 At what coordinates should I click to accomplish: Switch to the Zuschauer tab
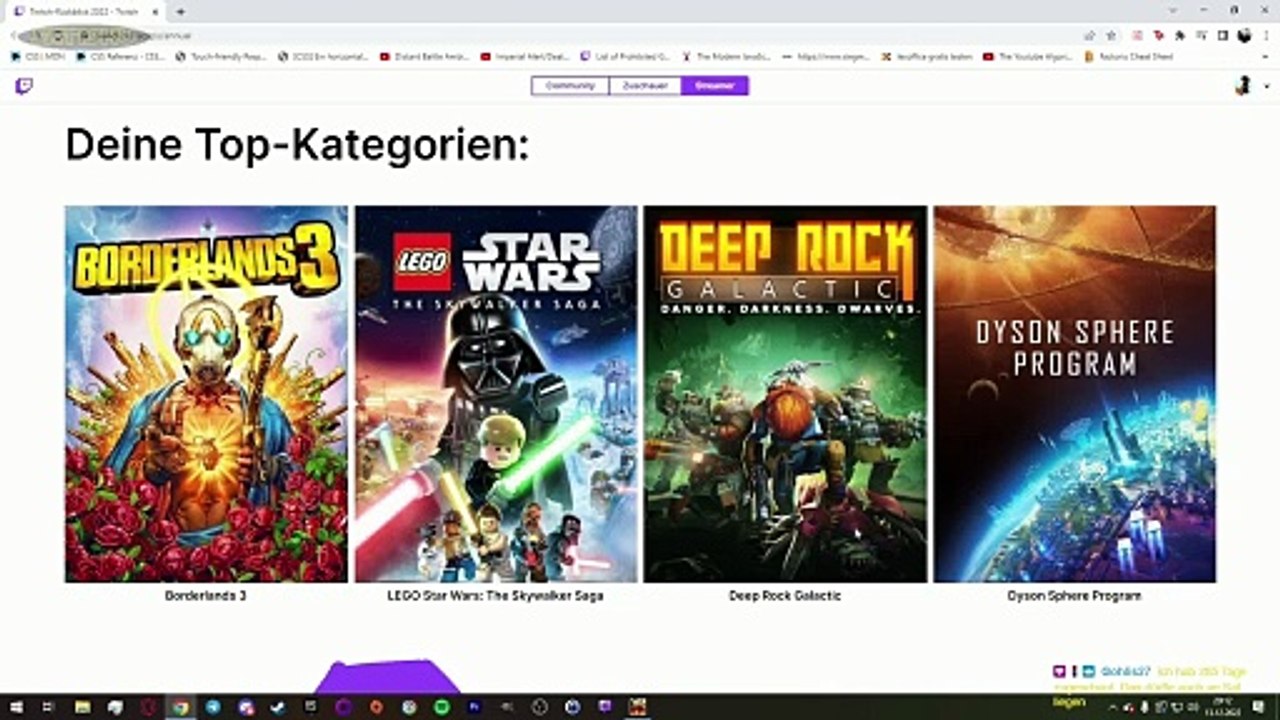point(645,86)
